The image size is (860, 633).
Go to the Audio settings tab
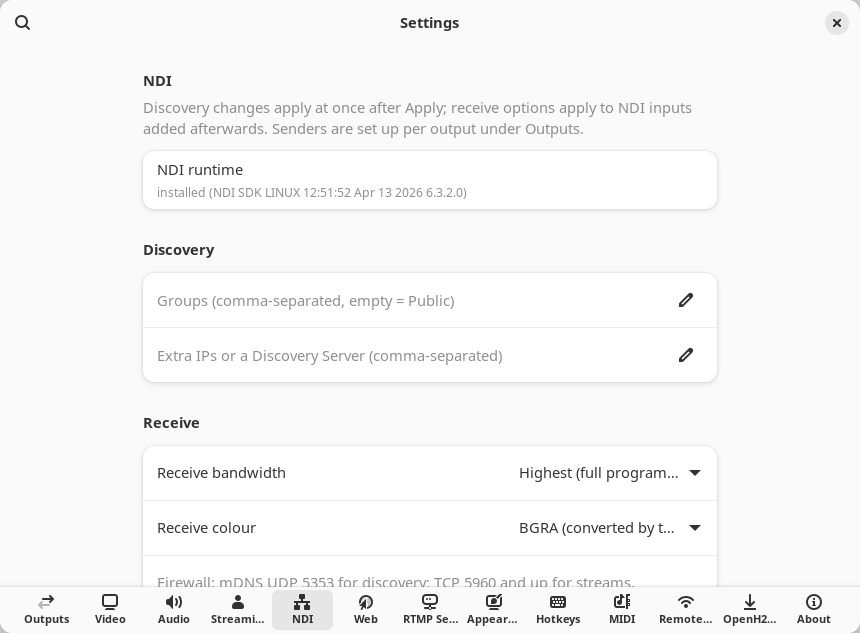[x=174, y=609]
